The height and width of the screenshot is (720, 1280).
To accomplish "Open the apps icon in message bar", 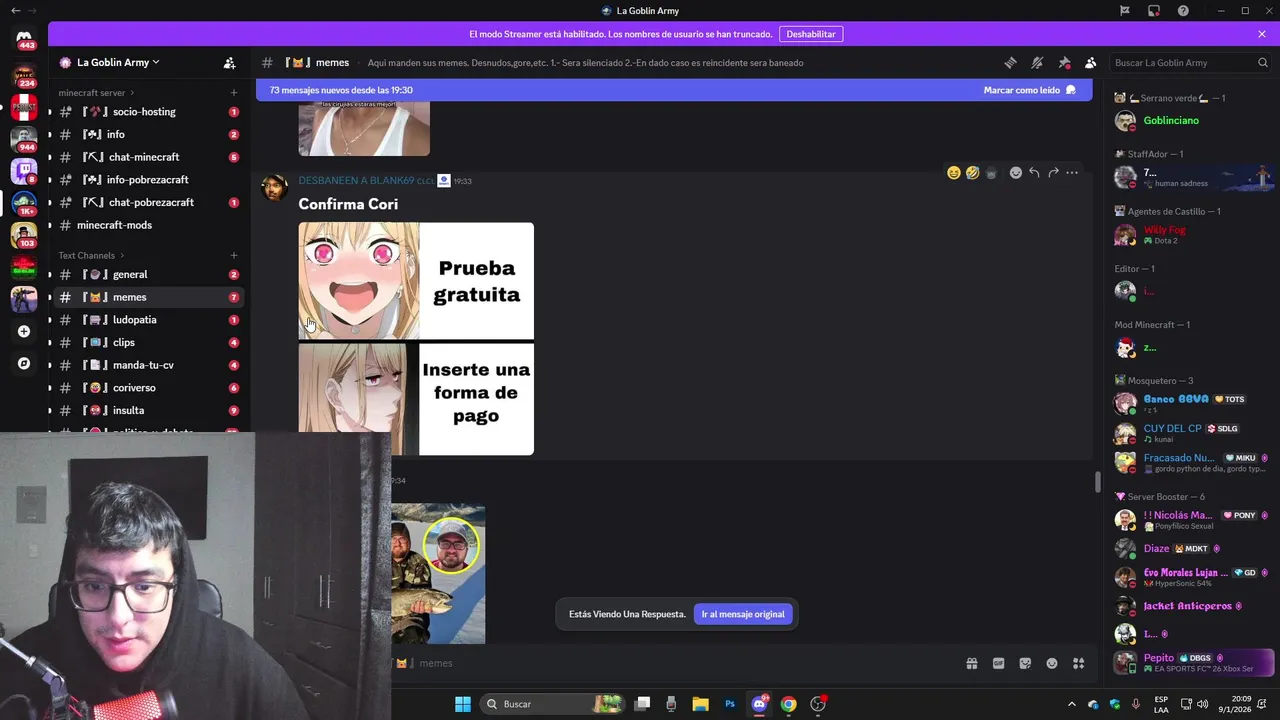I will [1079, 663].
